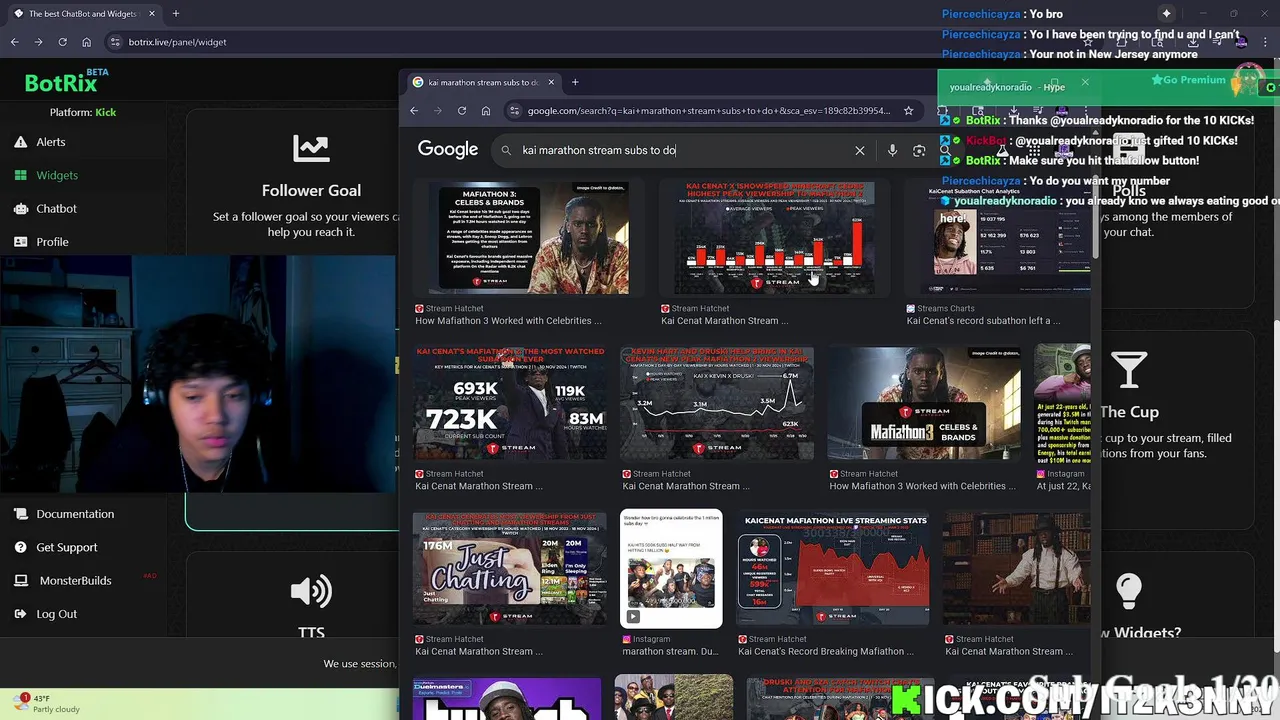The image size is (1280, 720).
Task: Click the lightbulb new widgets icon
Action: click(1128, 591)
